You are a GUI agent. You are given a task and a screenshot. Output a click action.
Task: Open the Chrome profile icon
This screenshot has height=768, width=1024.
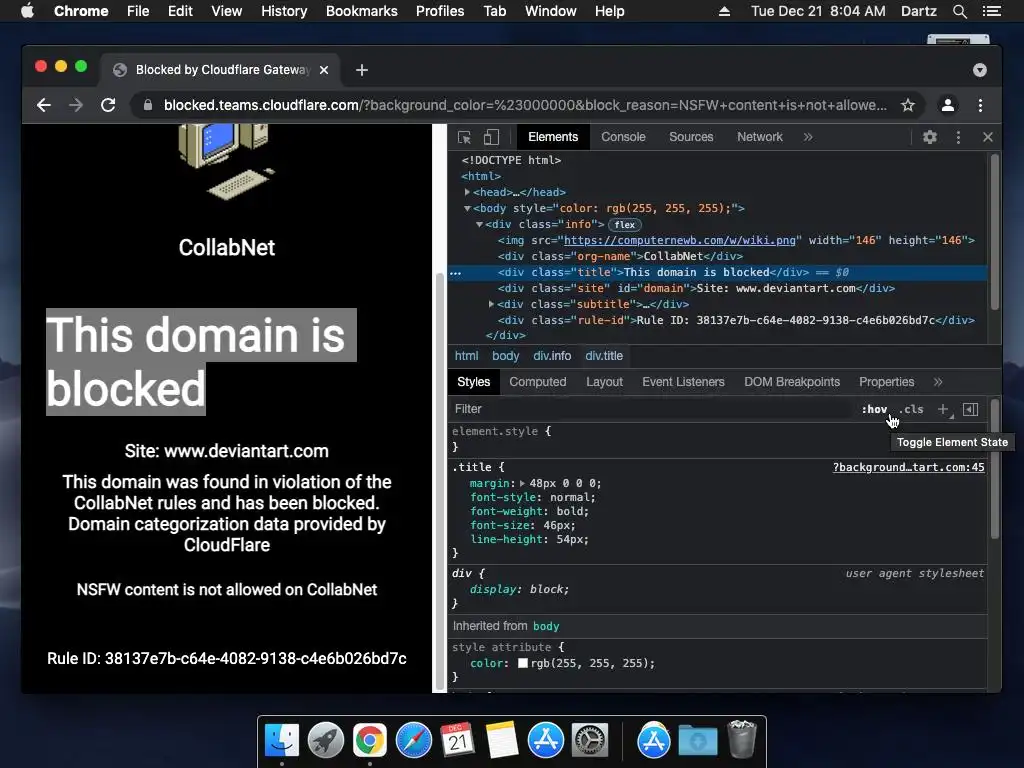pyautogui.click(x=948, y=105)
